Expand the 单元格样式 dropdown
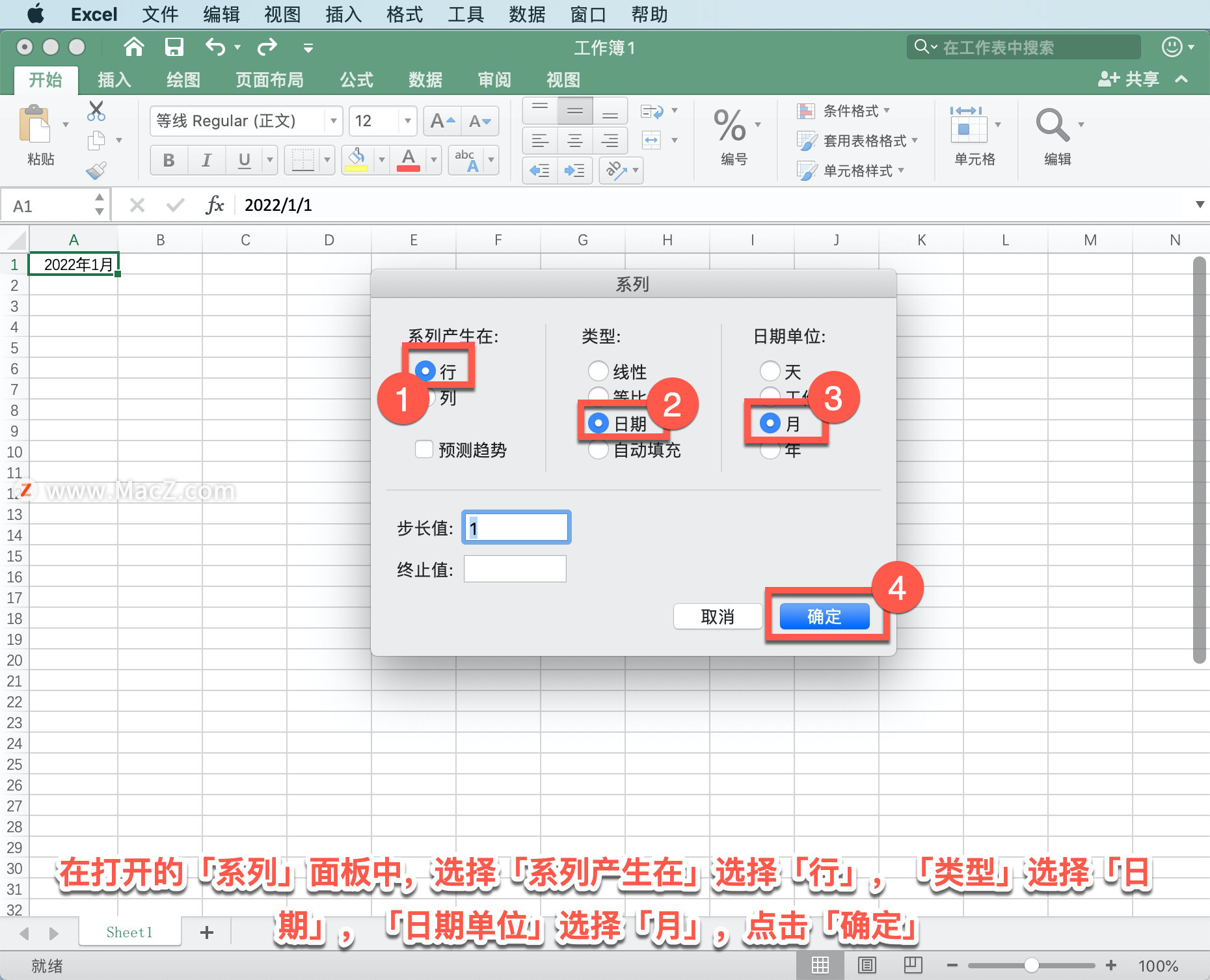The height and width of the screenshot is (980, 1210). pos(901,170)
